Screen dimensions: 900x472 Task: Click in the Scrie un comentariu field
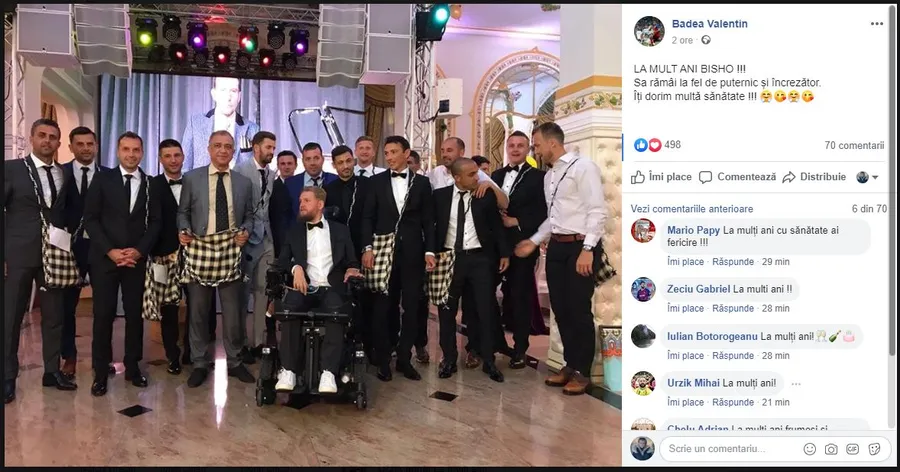click(732, 448)
